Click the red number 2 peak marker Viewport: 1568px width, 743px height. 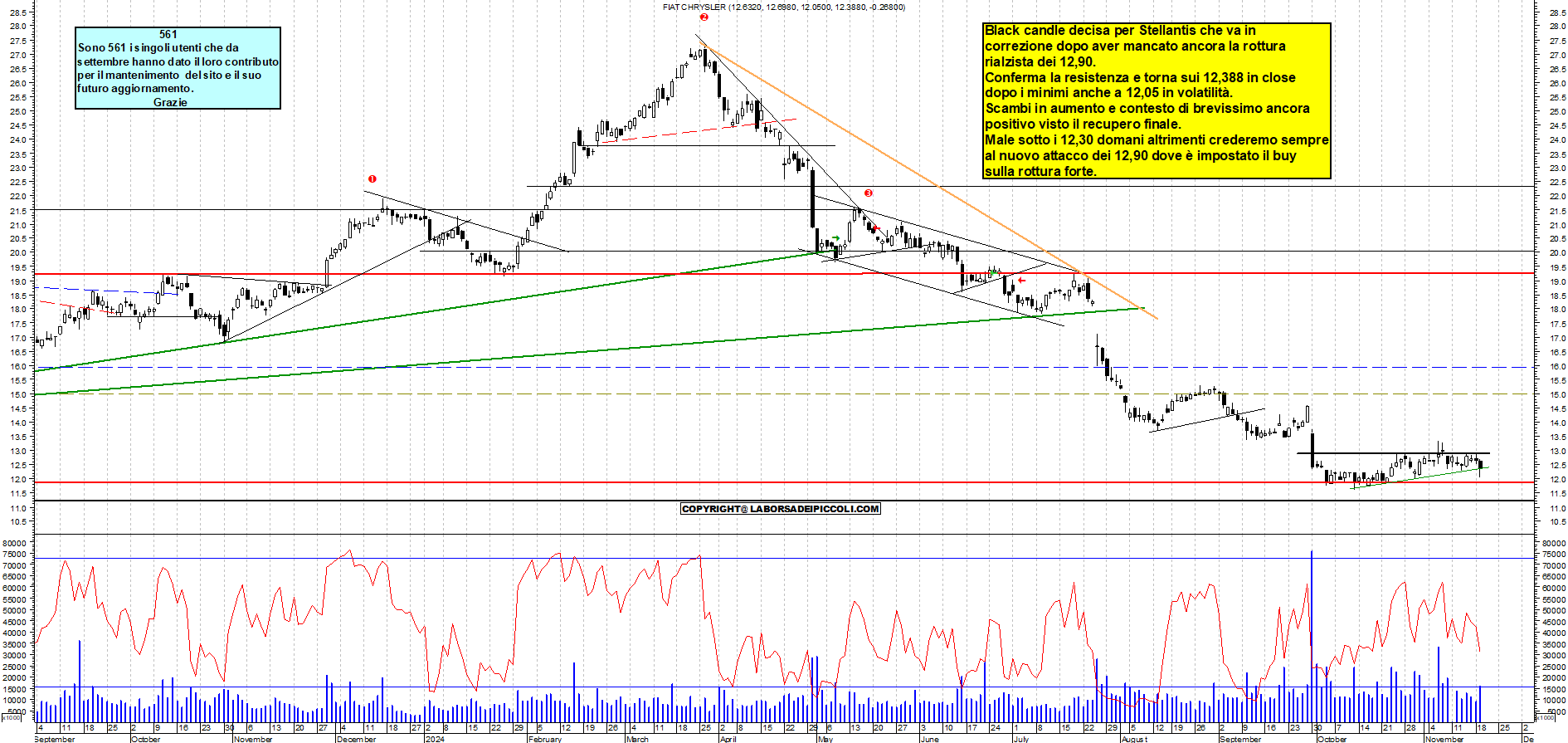704,17
